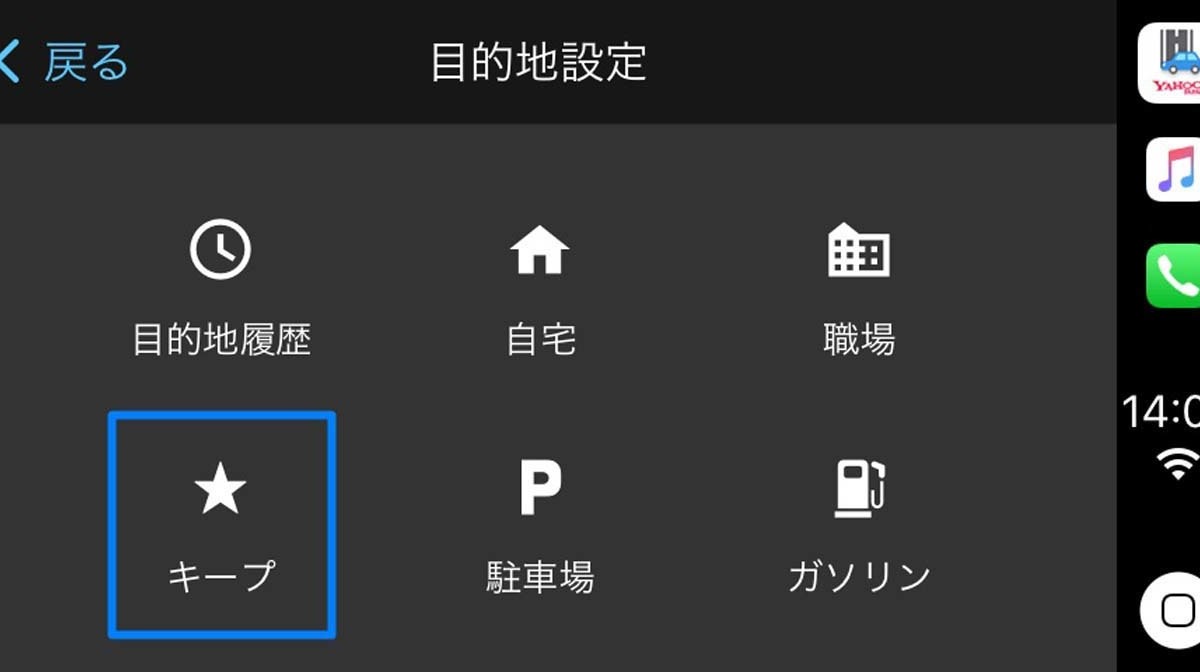Select the 駐車場 label
Viewport: 1200px width, 672px height.
coord(540,577)
